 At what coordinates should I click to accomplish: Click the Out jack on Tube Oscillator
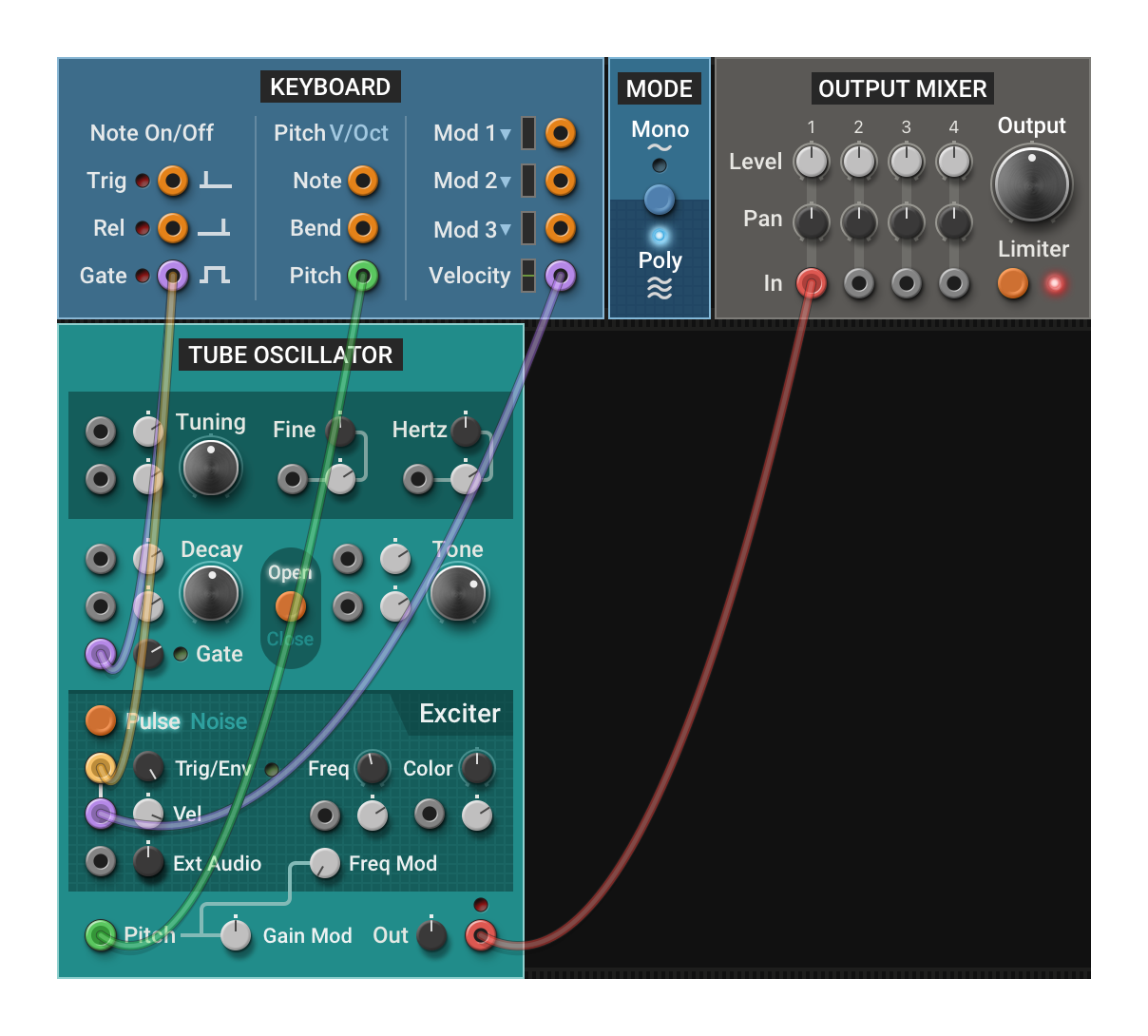click(480, 935)
